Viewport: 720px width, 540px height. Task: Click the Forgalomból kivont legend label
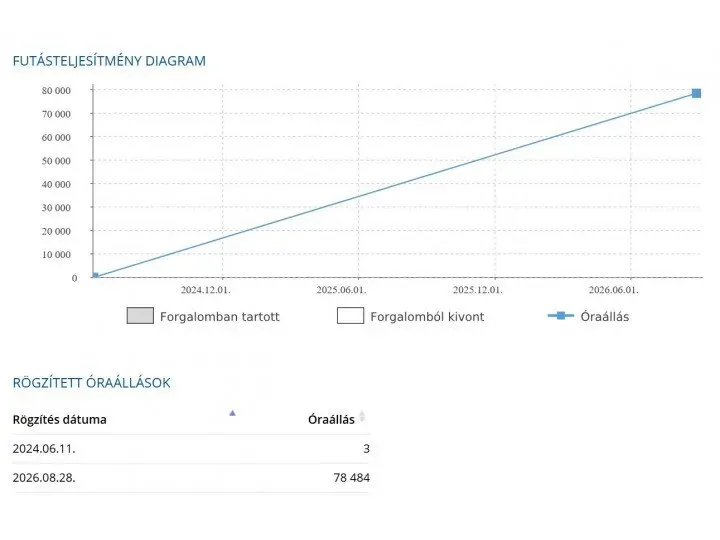coord(427,317)
